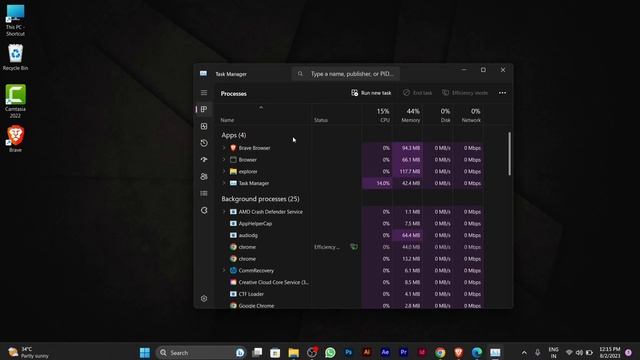This screenshot has width=640, height=360.
Task: Open Illustrator from the taskbar
Action: click(x=367, y=353)
